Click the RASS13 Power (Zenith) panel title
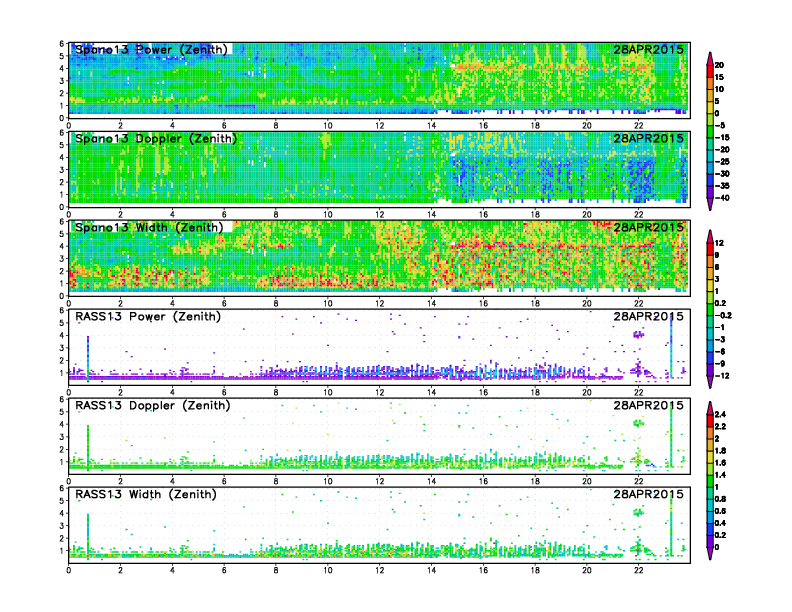 pyautogui.click(x=148, y=317)
